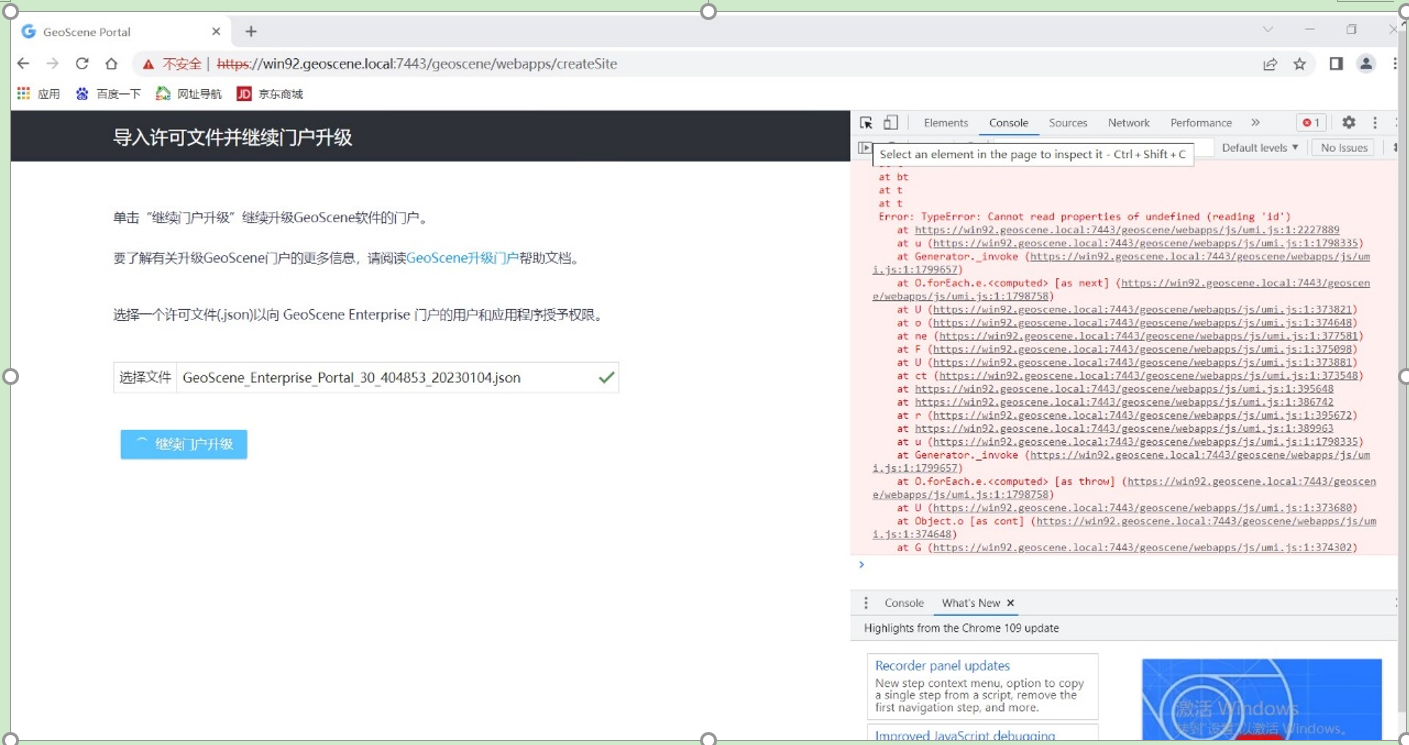Share this page icon
This screenshot has width=1409, height=745.
(1270, 64)
